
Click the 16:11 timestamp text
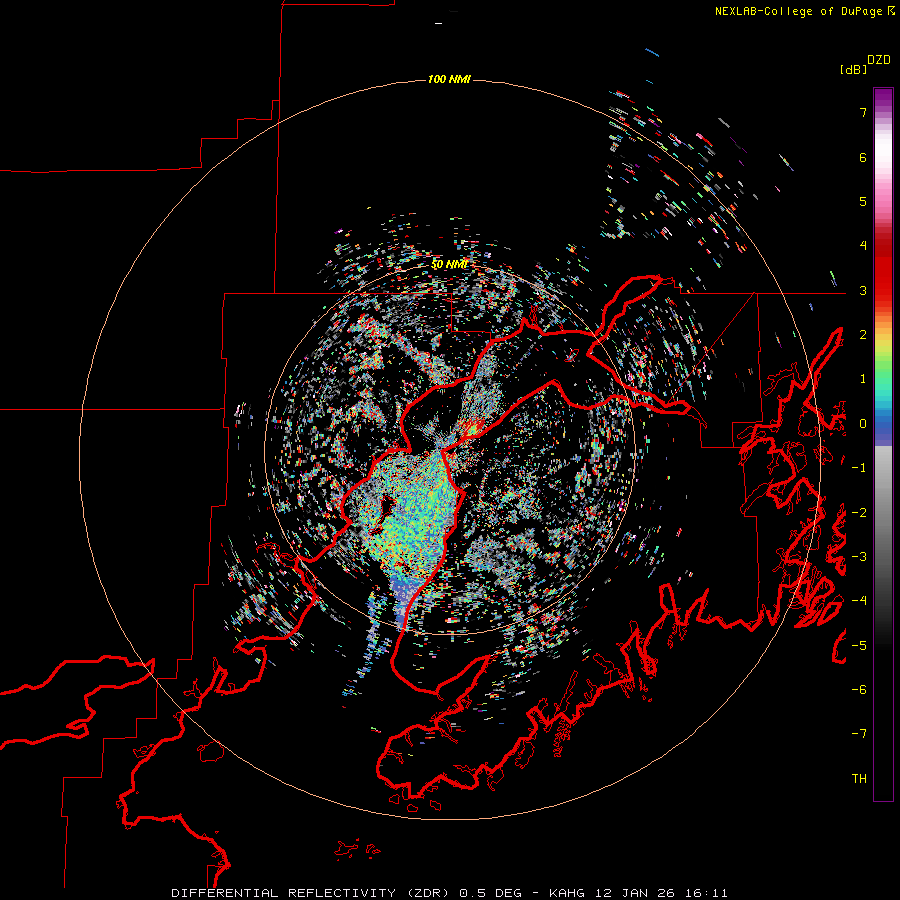[x=707, y=893]
